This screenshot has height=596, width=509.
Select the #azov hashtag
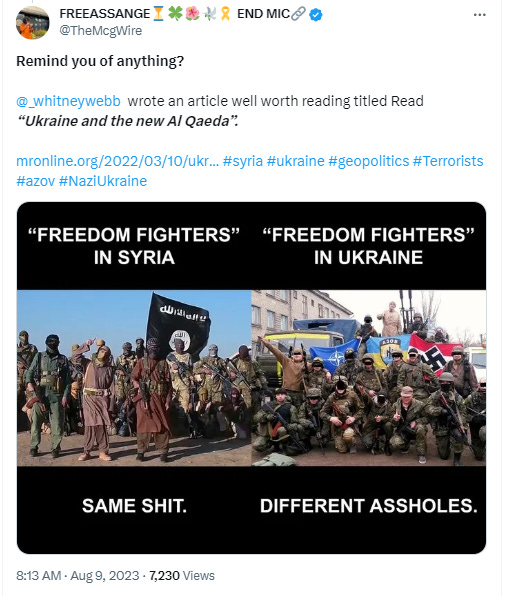[x=36, y=181]
